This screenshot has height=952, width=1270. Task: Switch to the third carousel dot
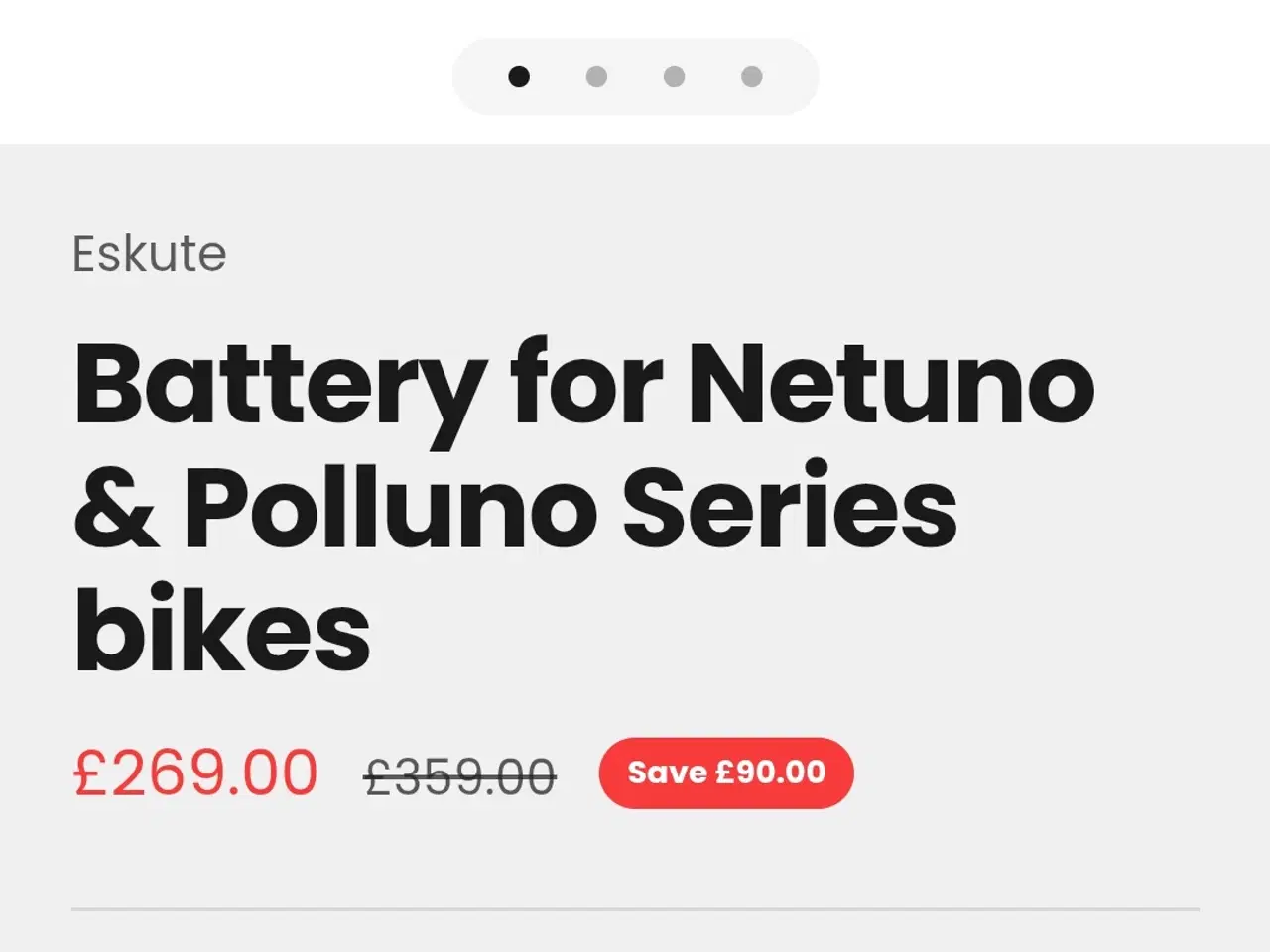(x=675, y=76)
